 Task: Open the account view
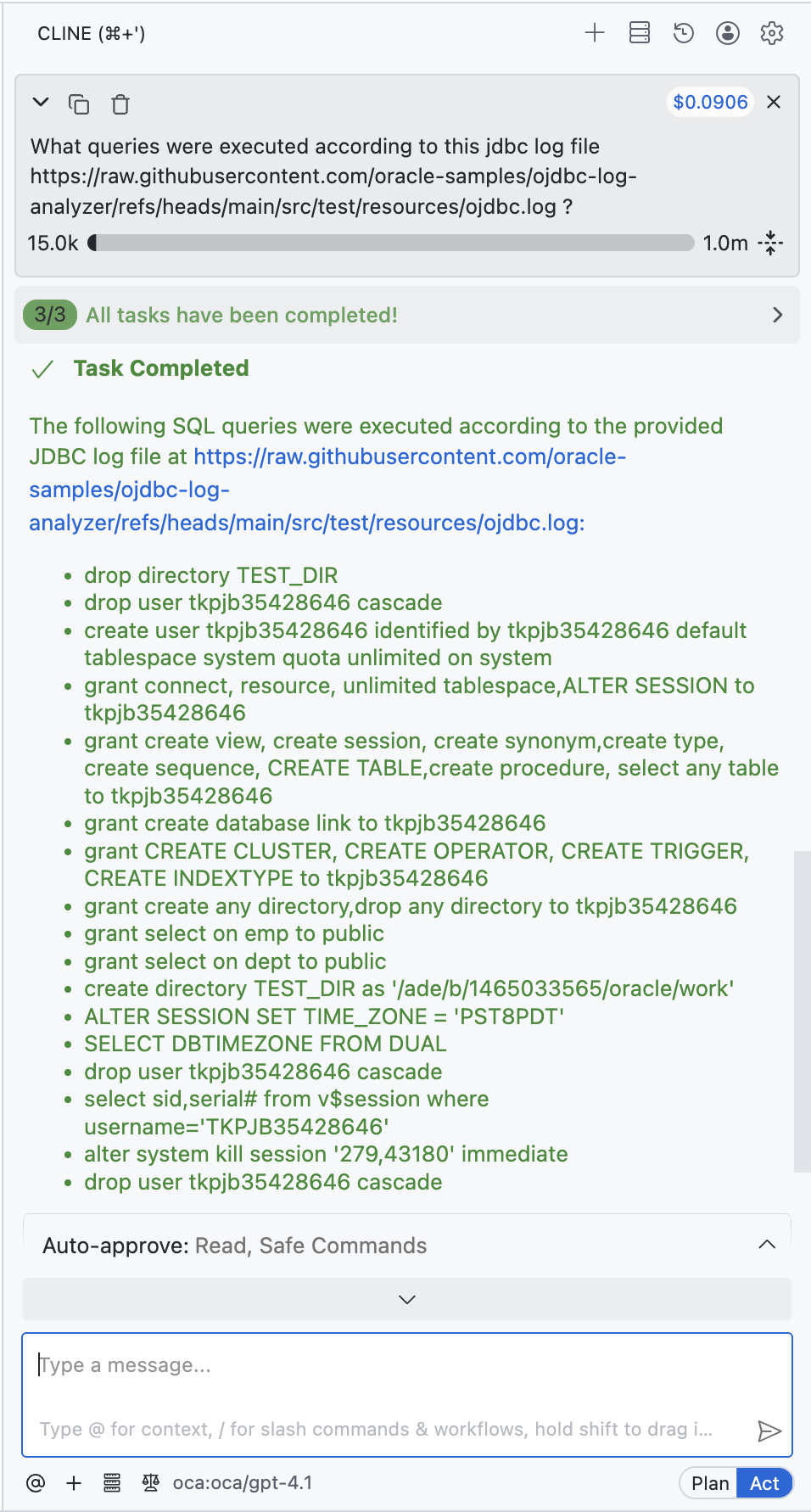pos(727,33)
